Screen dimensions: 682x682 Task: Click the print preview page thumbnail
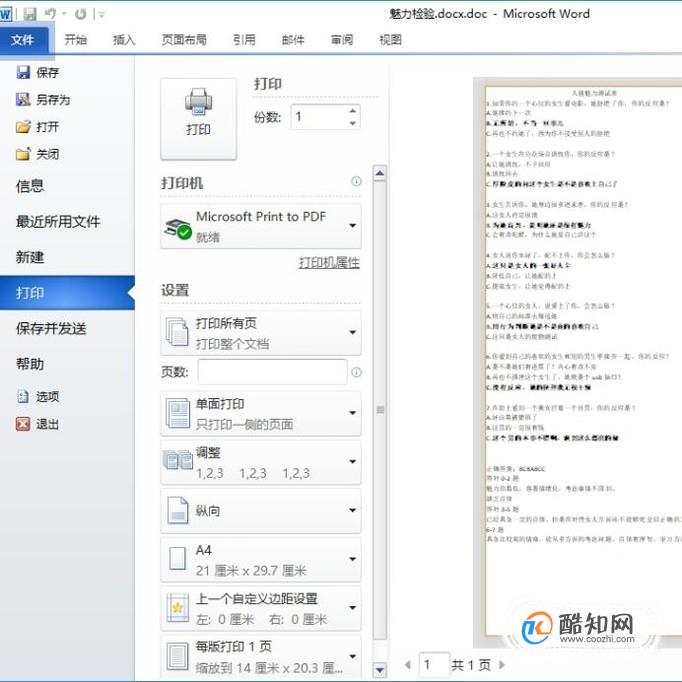click(583, 361)
